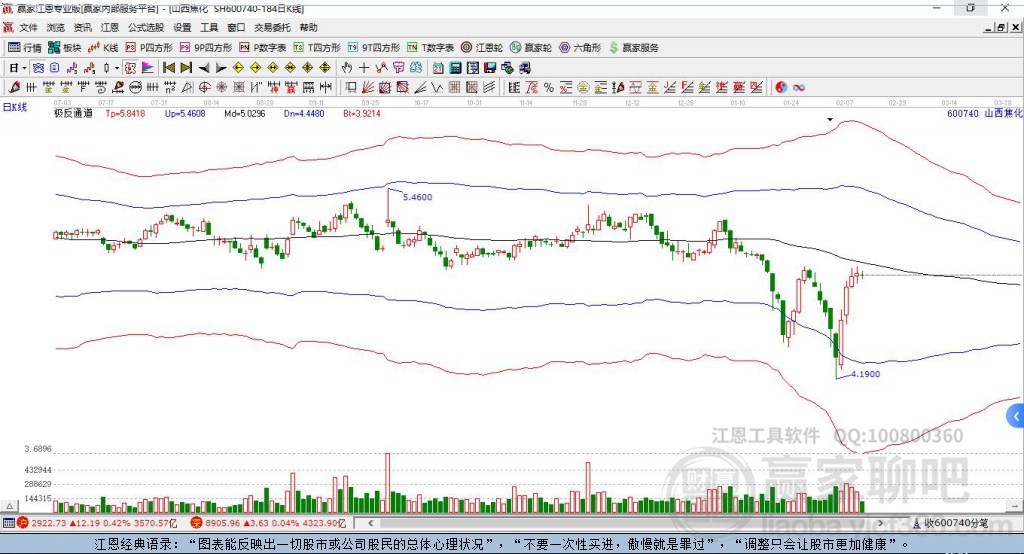Open the calculator icon
Screen dimensions: 1024x554
455,68
